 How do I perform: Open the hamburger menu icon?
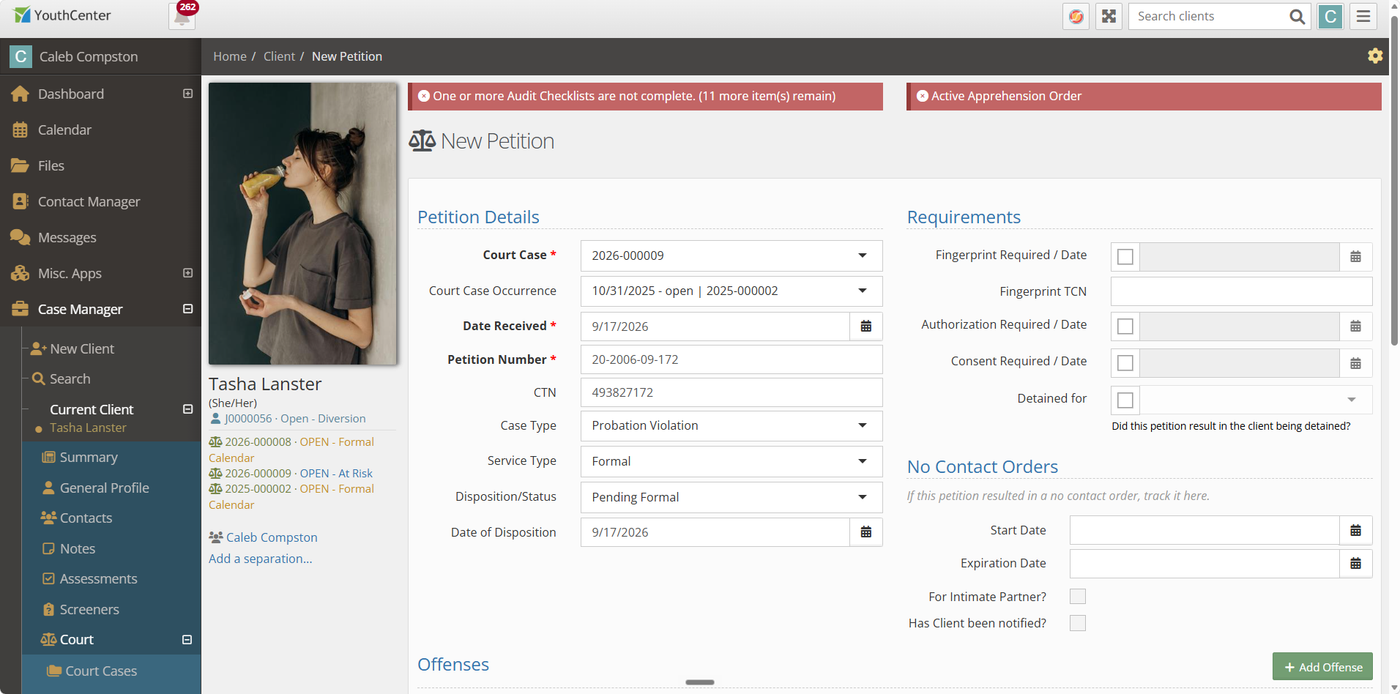pyautogui.click(x=1363, y=16)
